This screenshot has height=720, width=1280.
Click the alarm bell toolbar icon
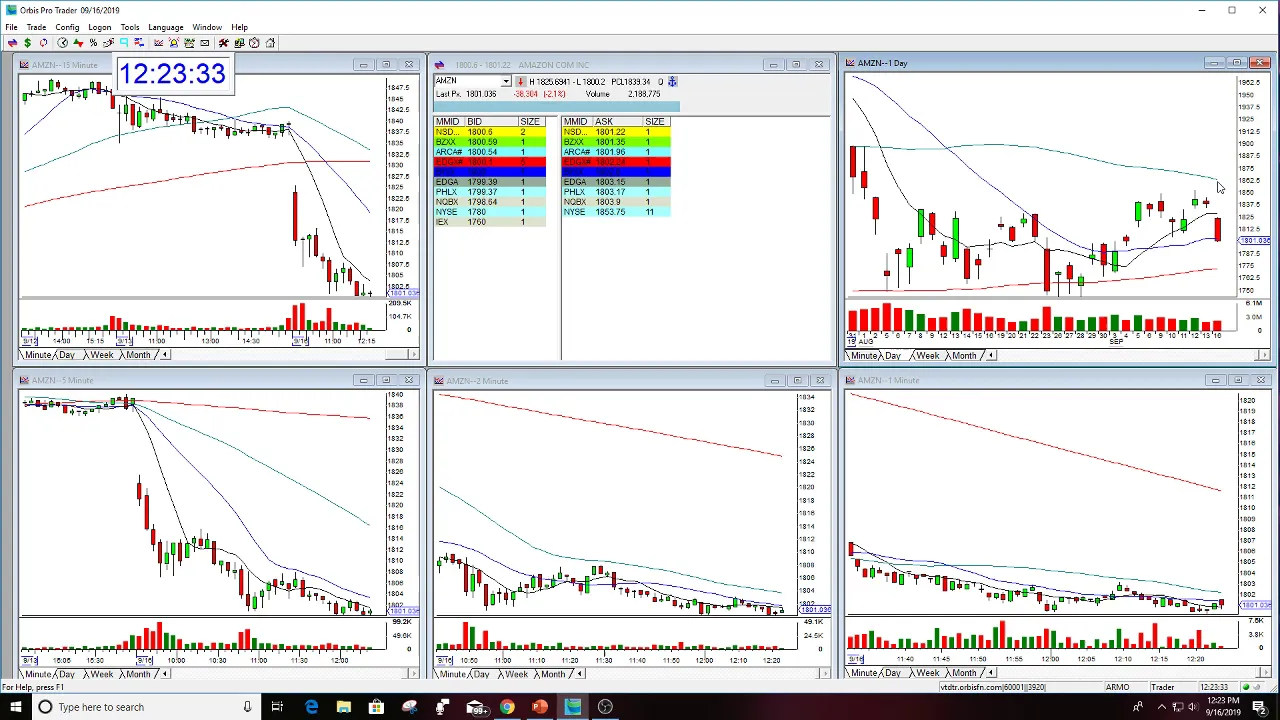173,43
